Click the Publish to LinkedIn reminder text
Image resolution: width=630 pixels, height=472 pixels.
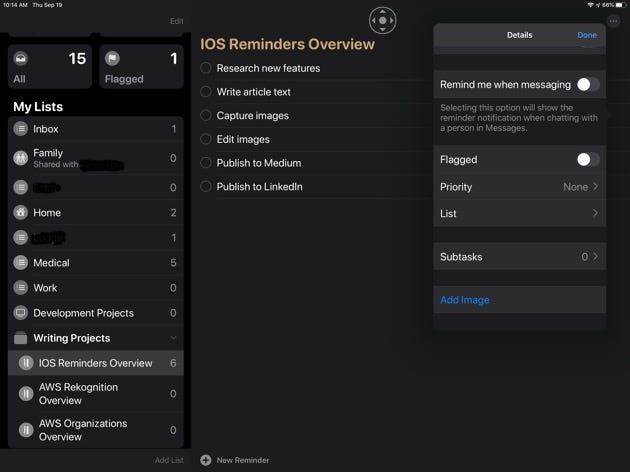pyautogui.click(x=260, y=186)
